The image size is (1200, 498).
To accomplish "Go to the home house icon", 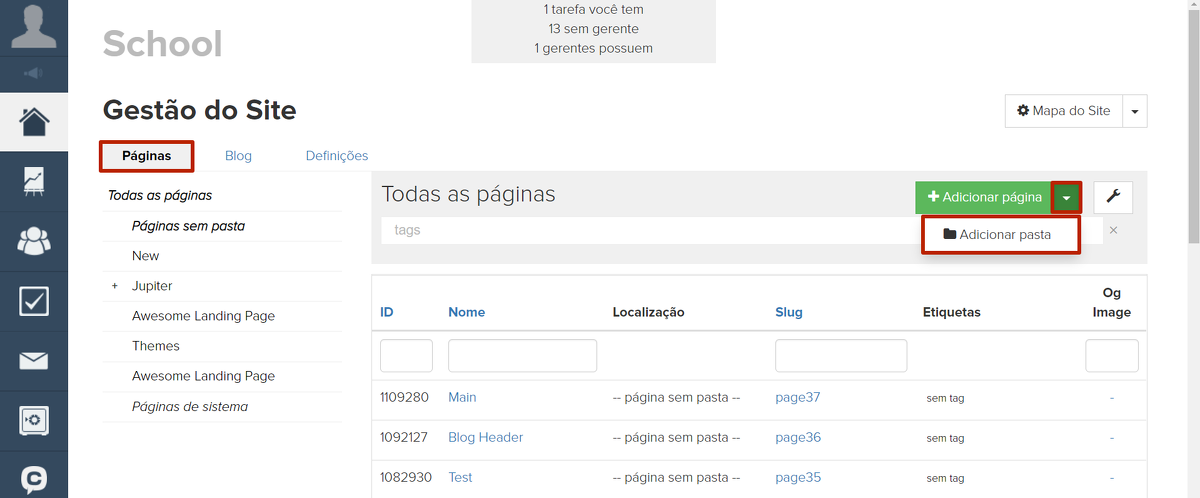I will point(34,122).
